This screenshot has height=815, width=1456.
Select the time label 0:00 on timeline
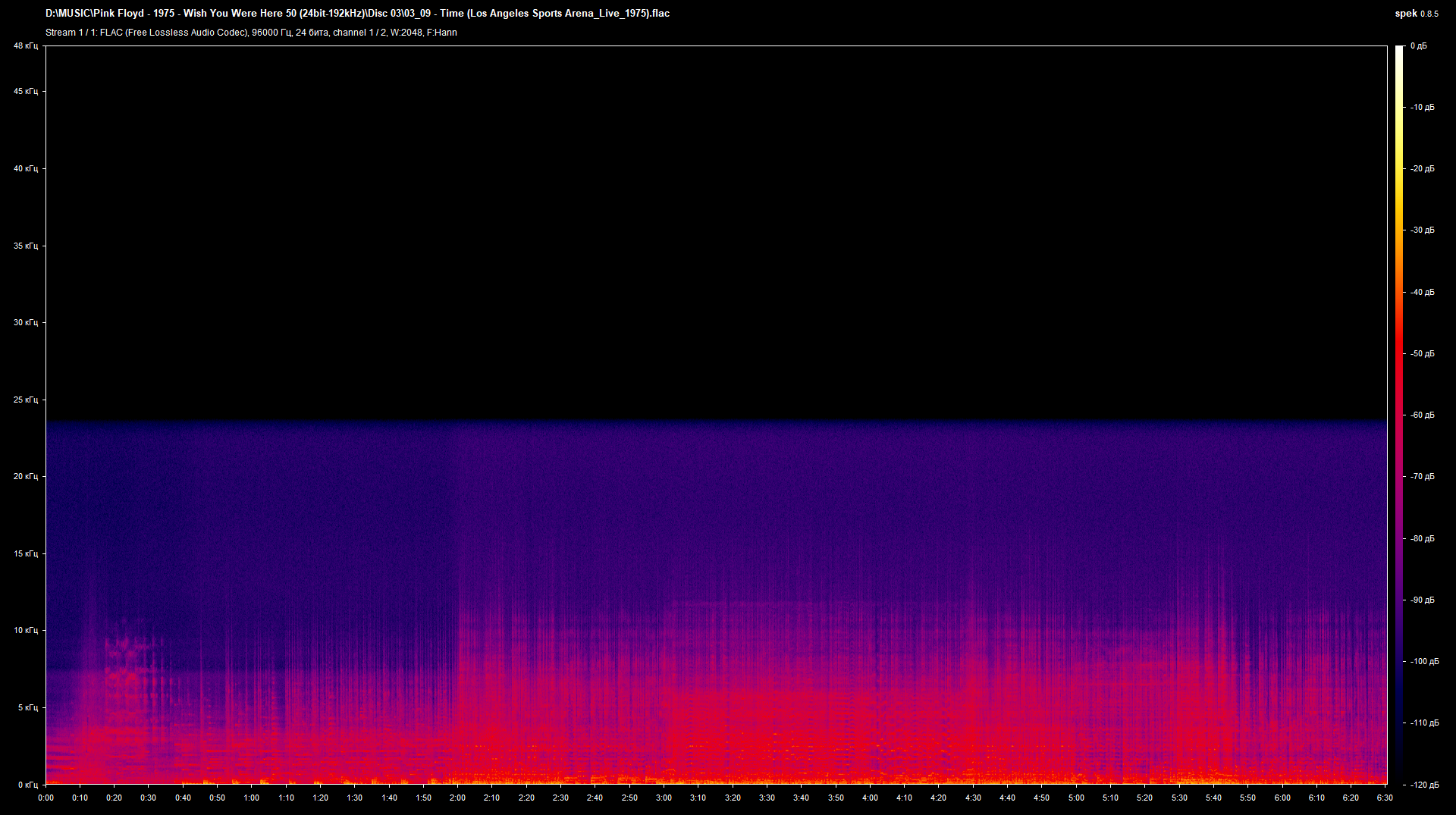(x=46, y=798)
